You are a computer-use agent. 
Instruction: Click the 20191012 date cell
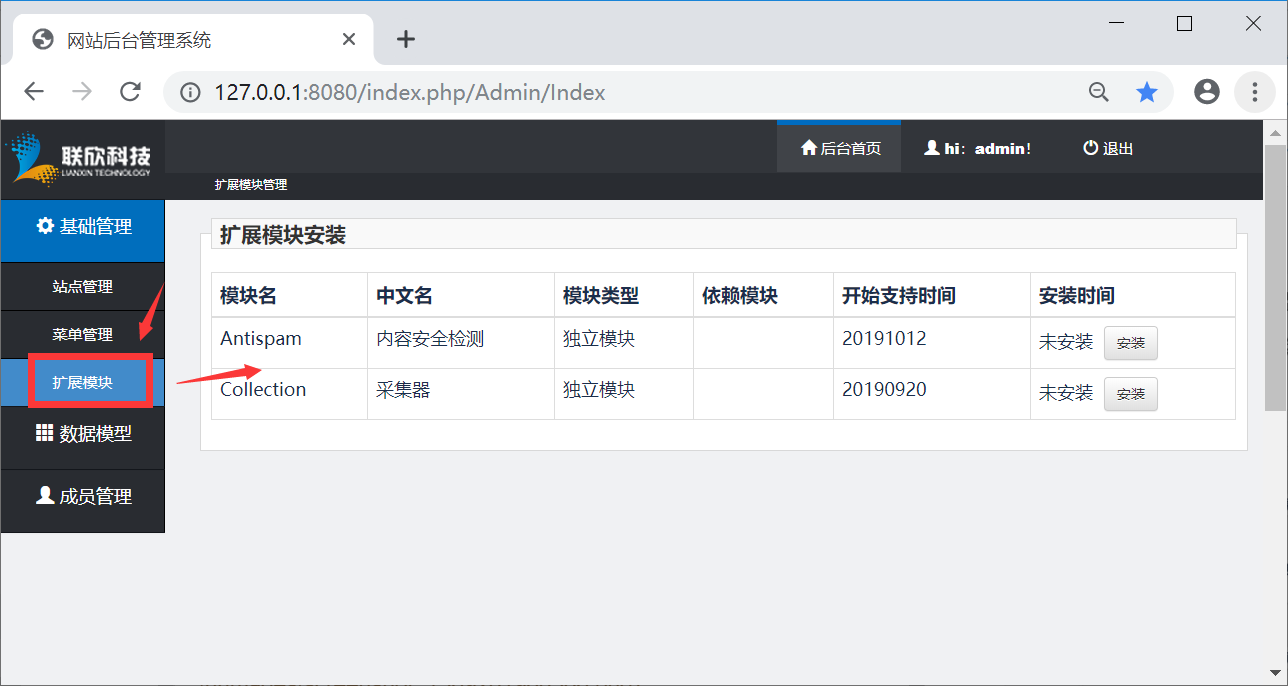[x=932, y=343]
